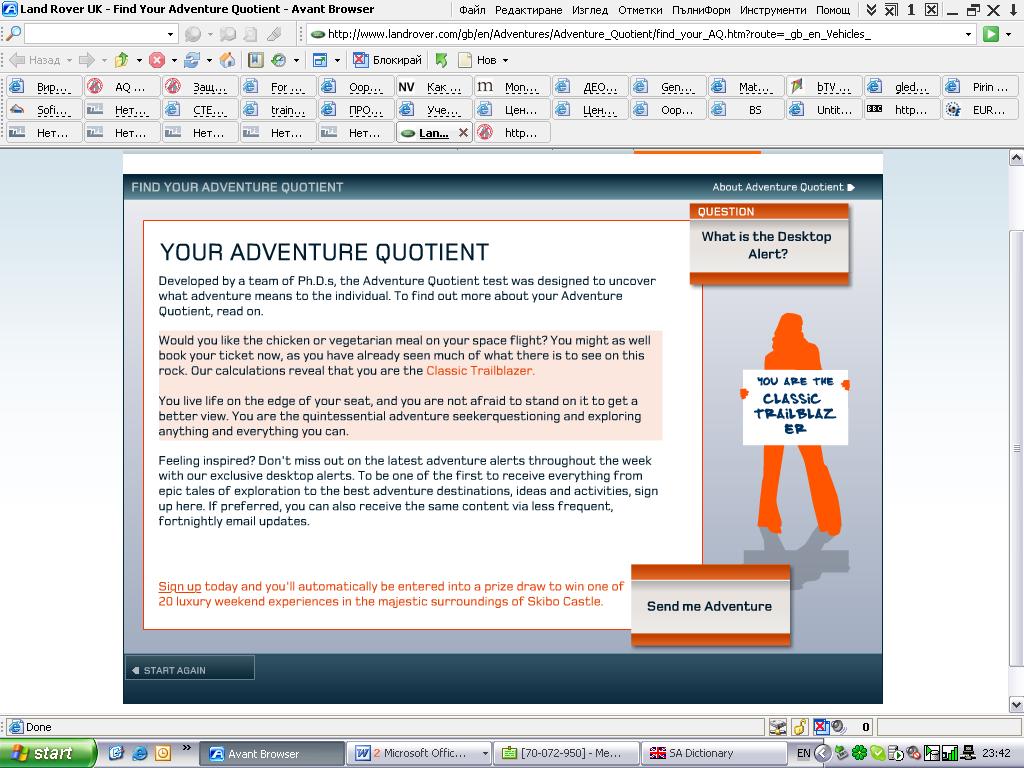
Task: Click the page scrollbar down arrow
Action: [x=1016, y=704]
